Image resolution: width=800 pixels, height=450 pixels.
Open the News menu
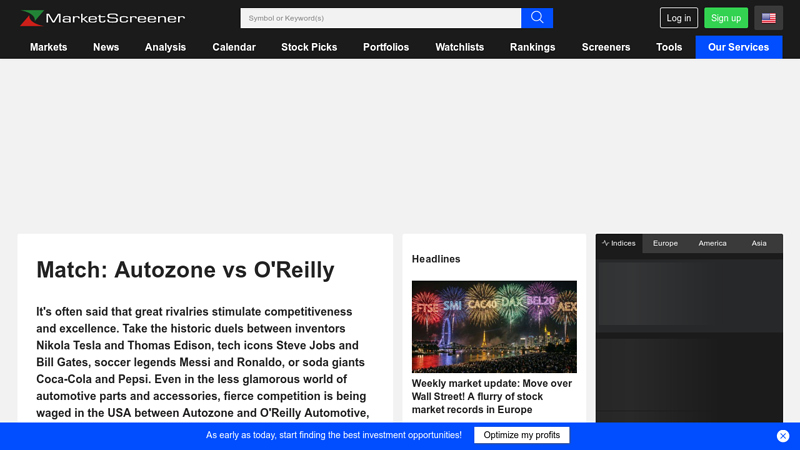[x=106, y=47]
